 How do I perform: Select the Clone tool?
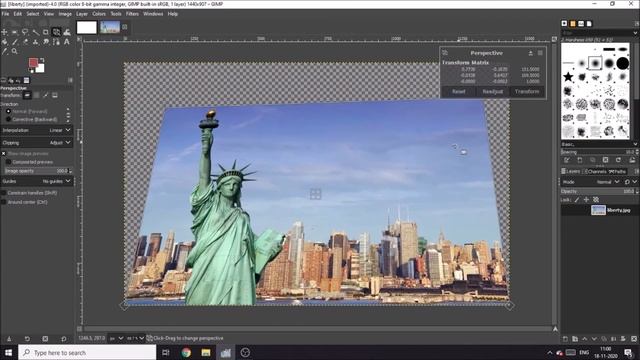tap(36, 42)
